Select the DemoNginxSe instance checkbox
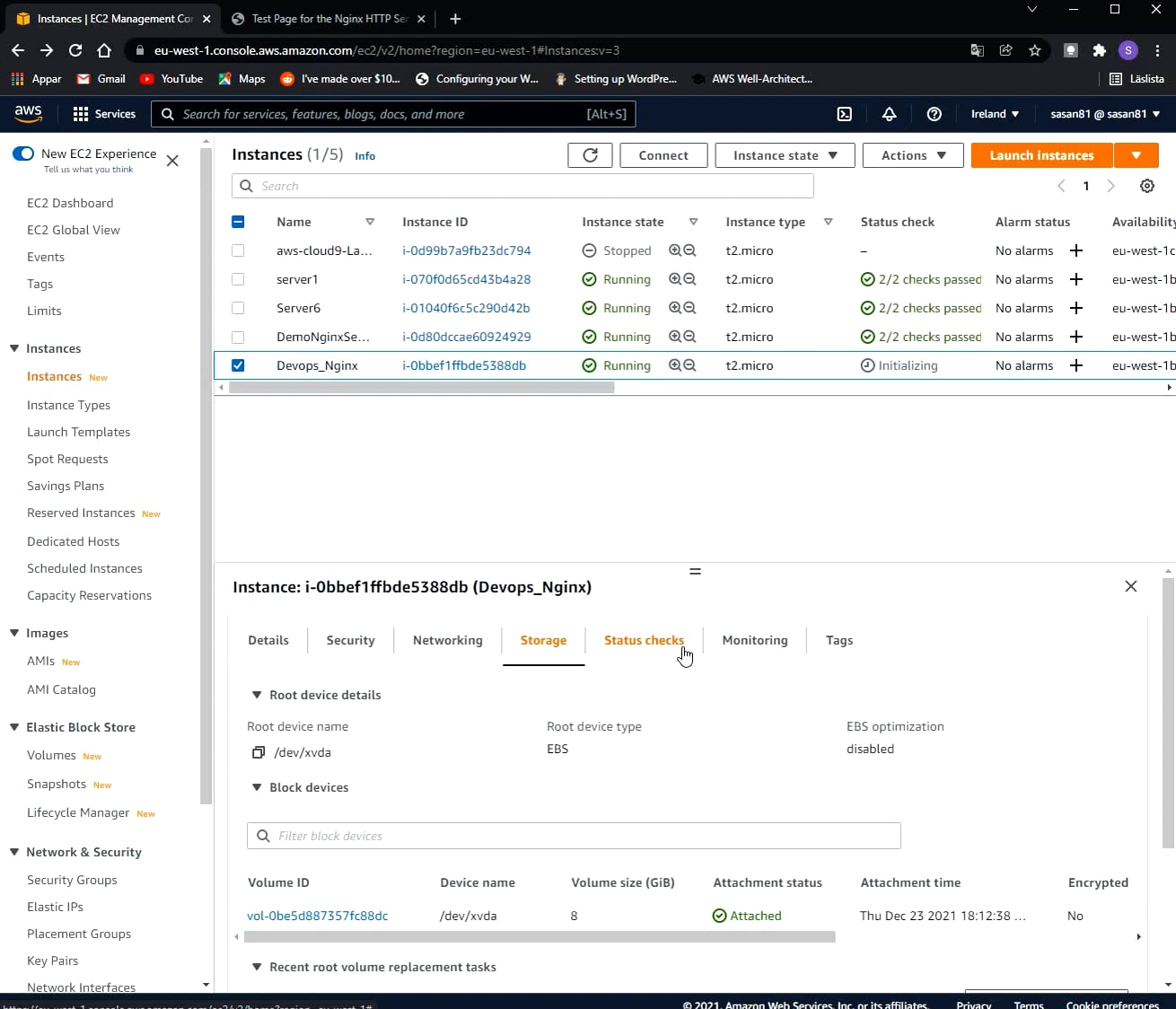This screenshot has height=1009, width=1176. tap(238, 337)
